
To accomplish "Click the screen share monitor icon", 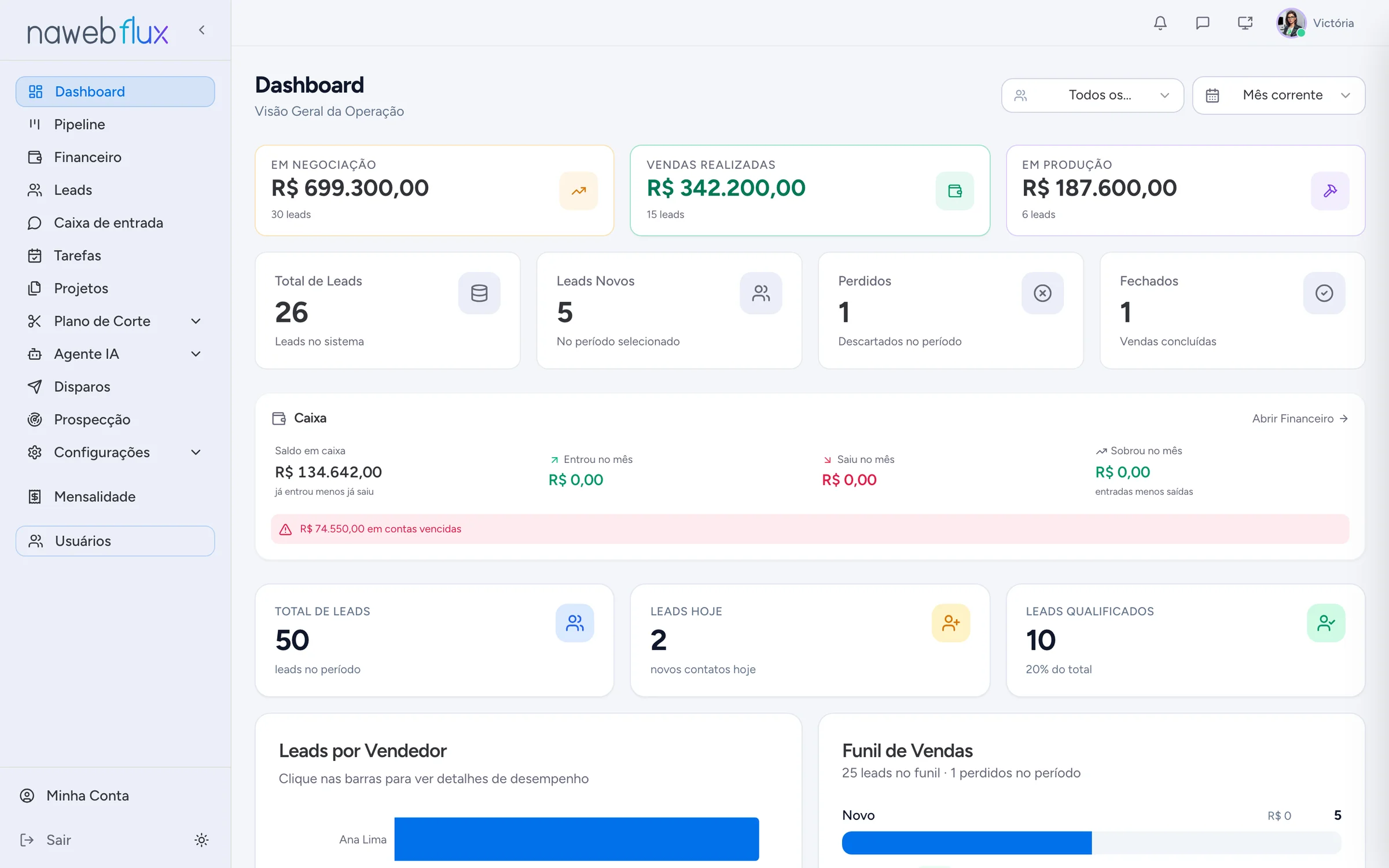I will tap(1245, 23).
